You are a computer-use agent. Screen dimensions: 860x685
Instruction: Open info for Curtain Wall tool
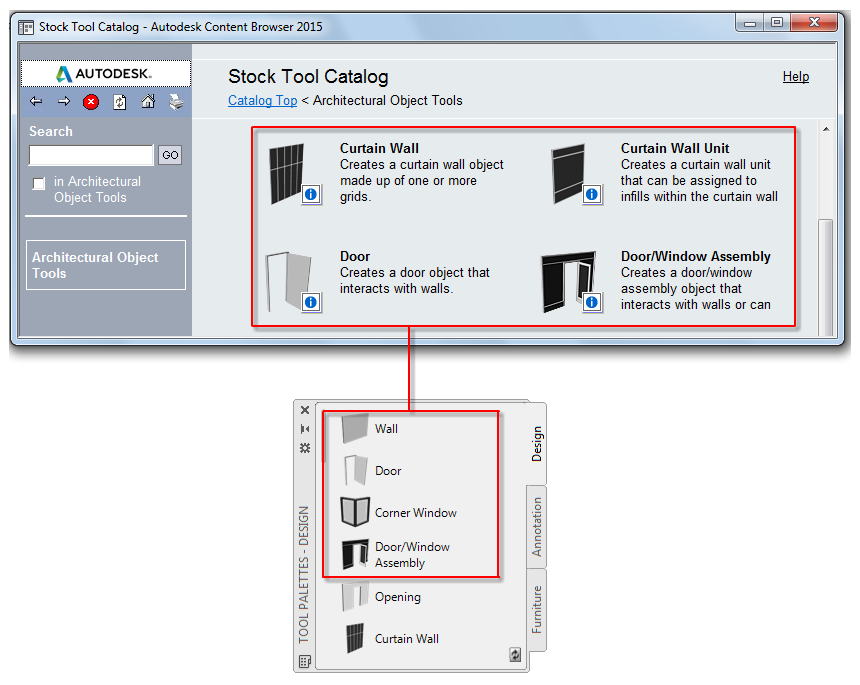click(311, 194)
